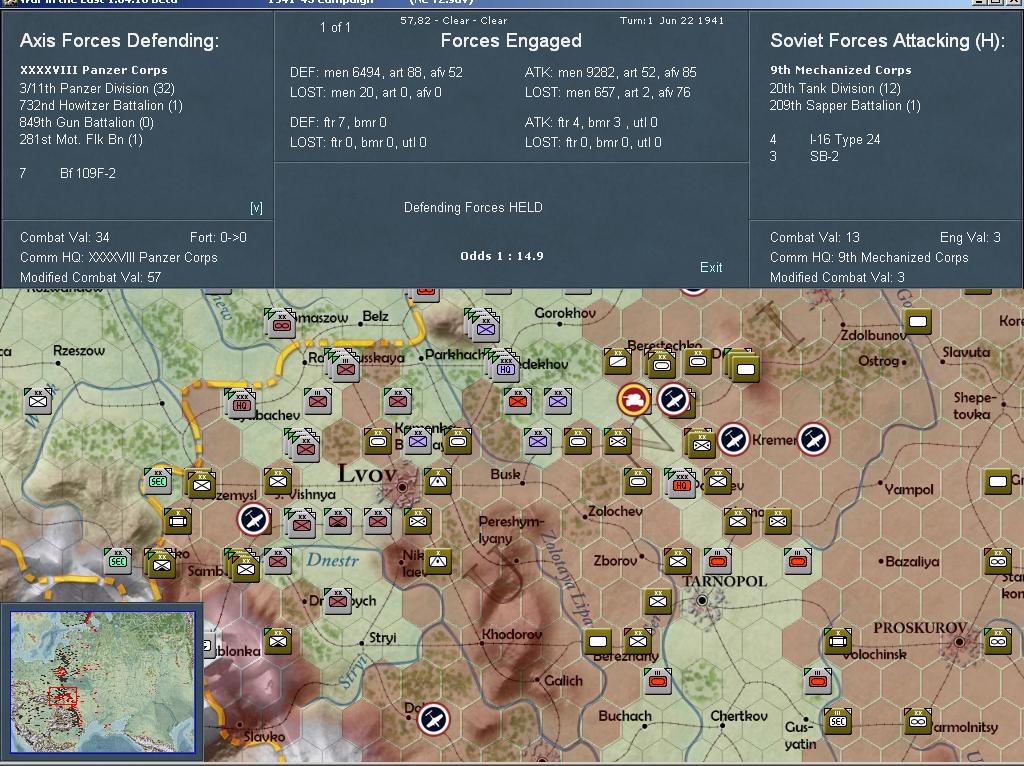Select the Soviet cavalry counter left of Berestechko stack
This screenshot has height=766, width=1024.
tap(618, 360)
